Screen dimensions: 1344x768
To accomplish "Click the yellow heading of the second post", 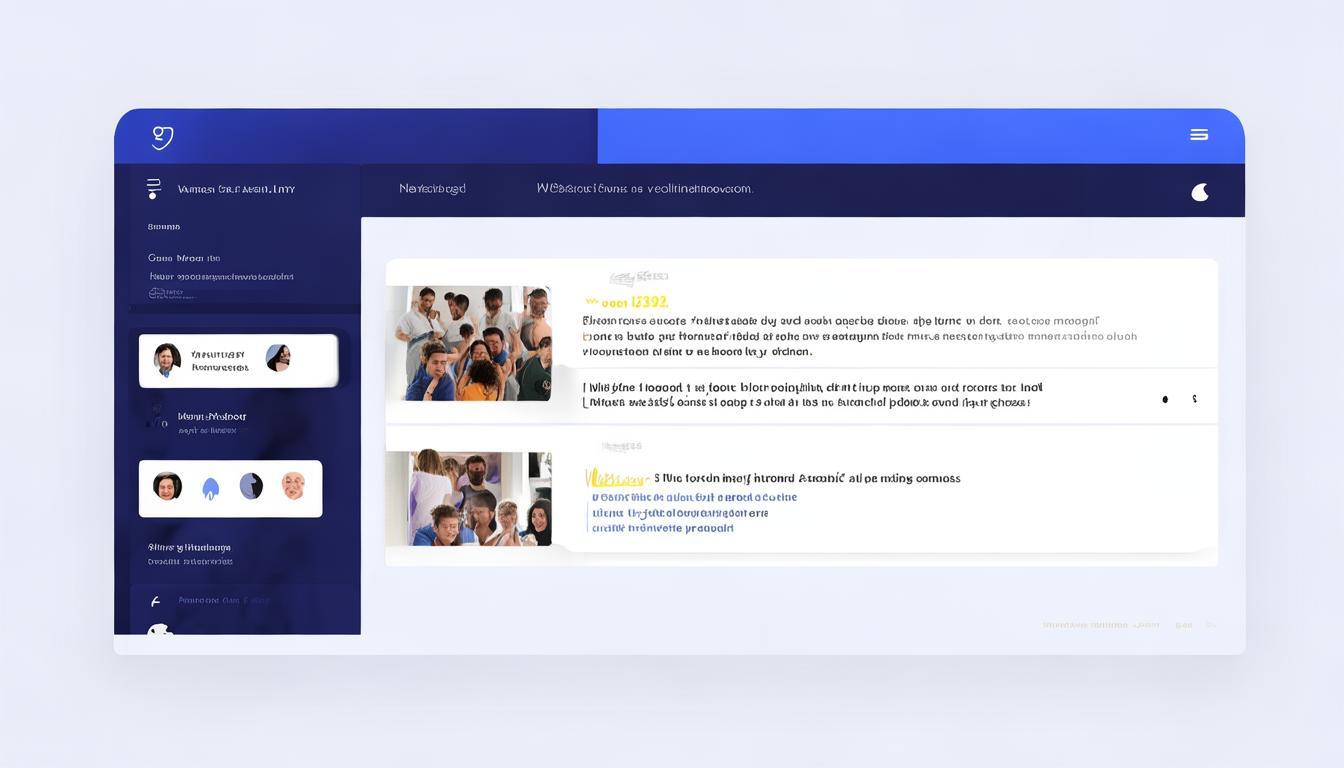I will [x=616, y=478].
